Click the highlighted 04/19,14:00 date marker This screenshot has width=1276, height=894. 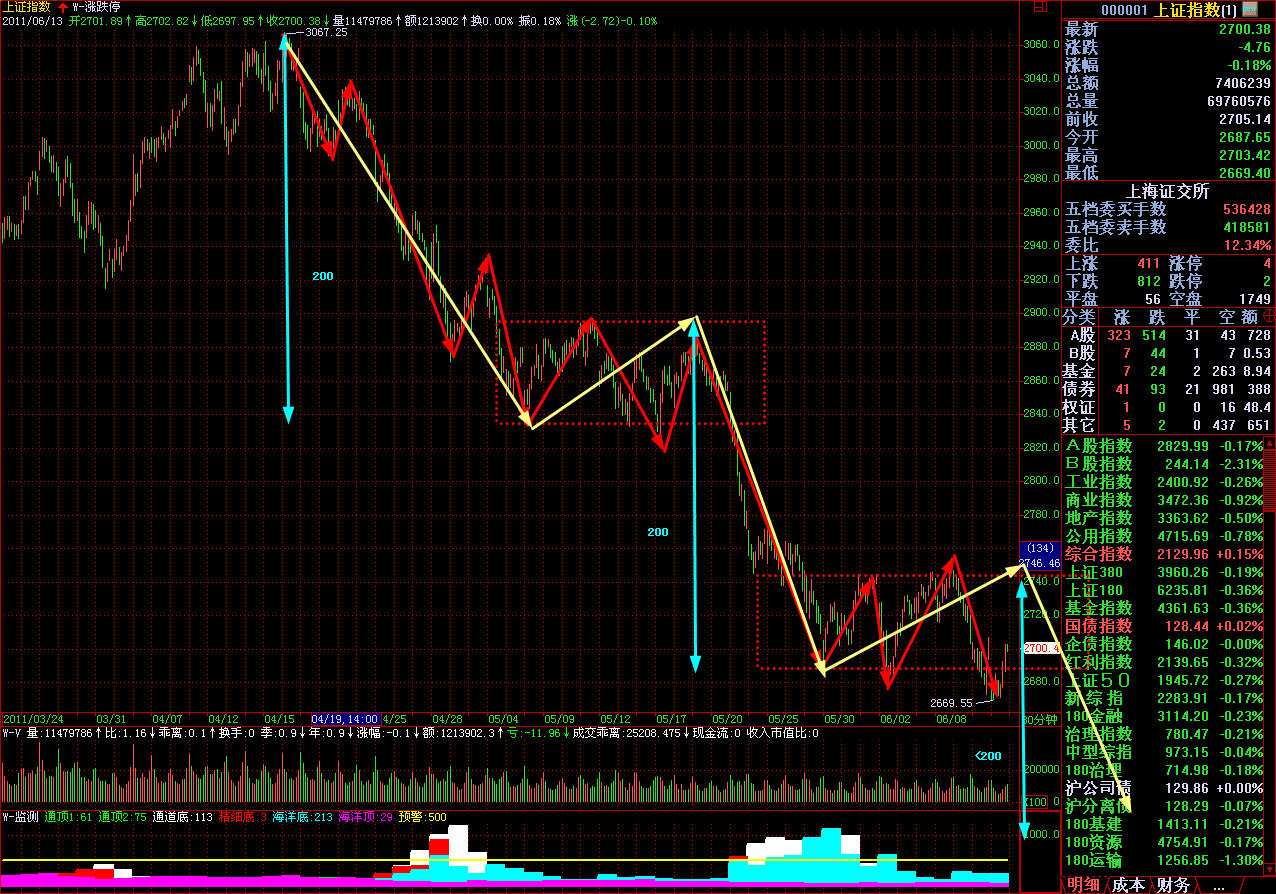click(345, 719)
